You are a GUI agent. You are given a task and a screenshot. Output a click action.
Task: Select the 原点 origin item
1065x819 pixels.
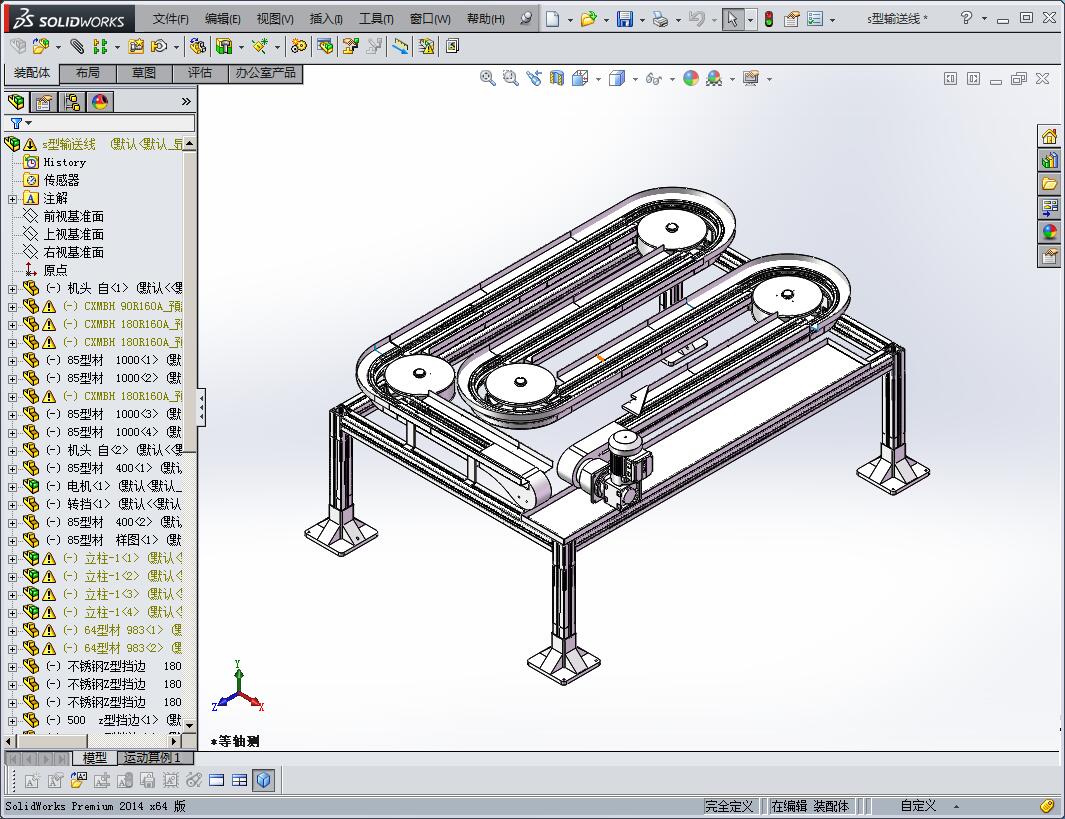point(55,270)
